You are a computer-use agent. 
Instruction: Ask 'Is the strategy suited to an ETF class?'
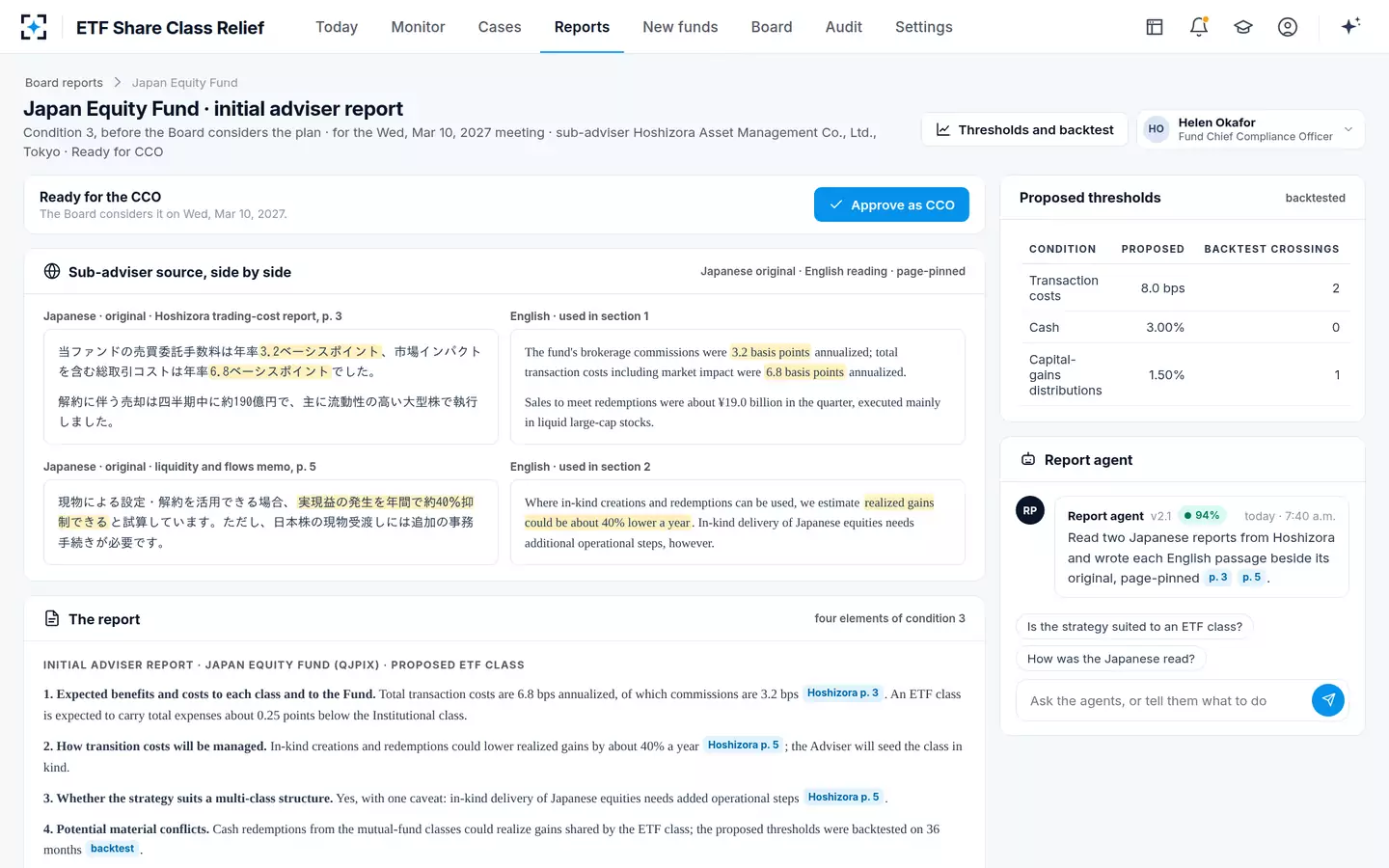(x=1134, y=626)
